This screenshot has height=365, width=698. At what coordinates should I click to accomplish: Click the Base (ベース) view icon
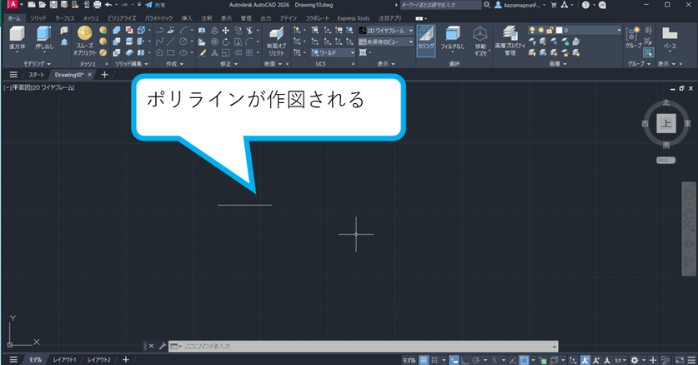670,34
